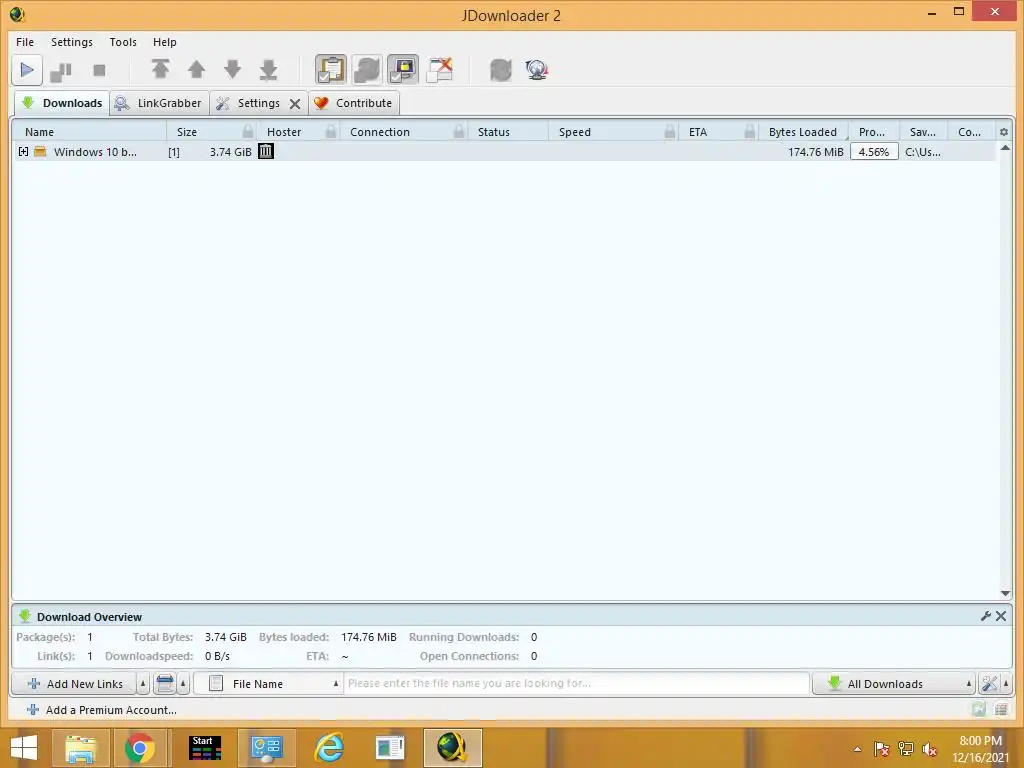1024x768 pixels.
Task: Move selected item up in the list
Action: pyautogui.click(x=197, y=69)
